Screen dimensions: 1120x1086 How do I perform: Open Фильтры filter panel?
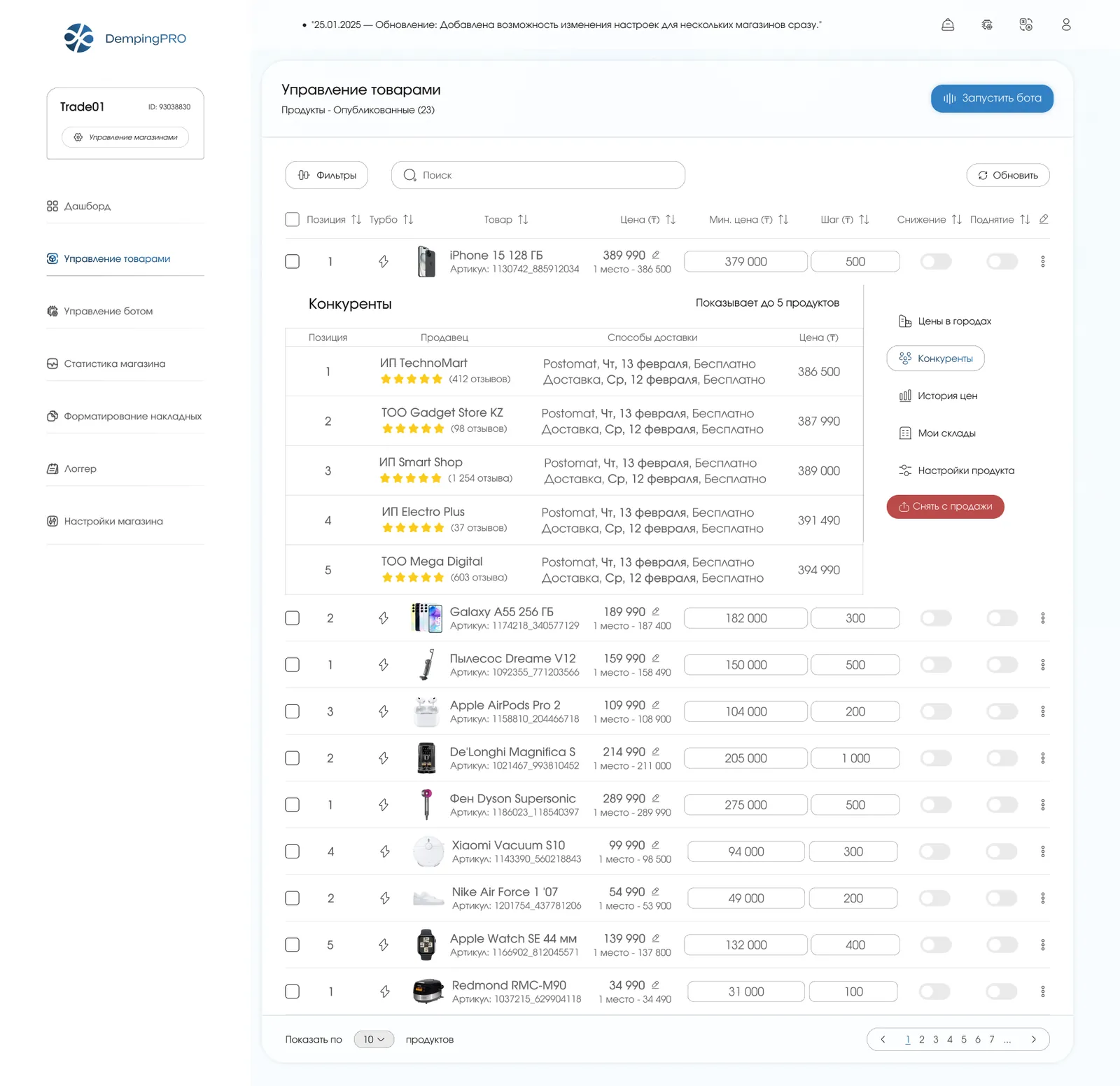(x=327, y=175)
